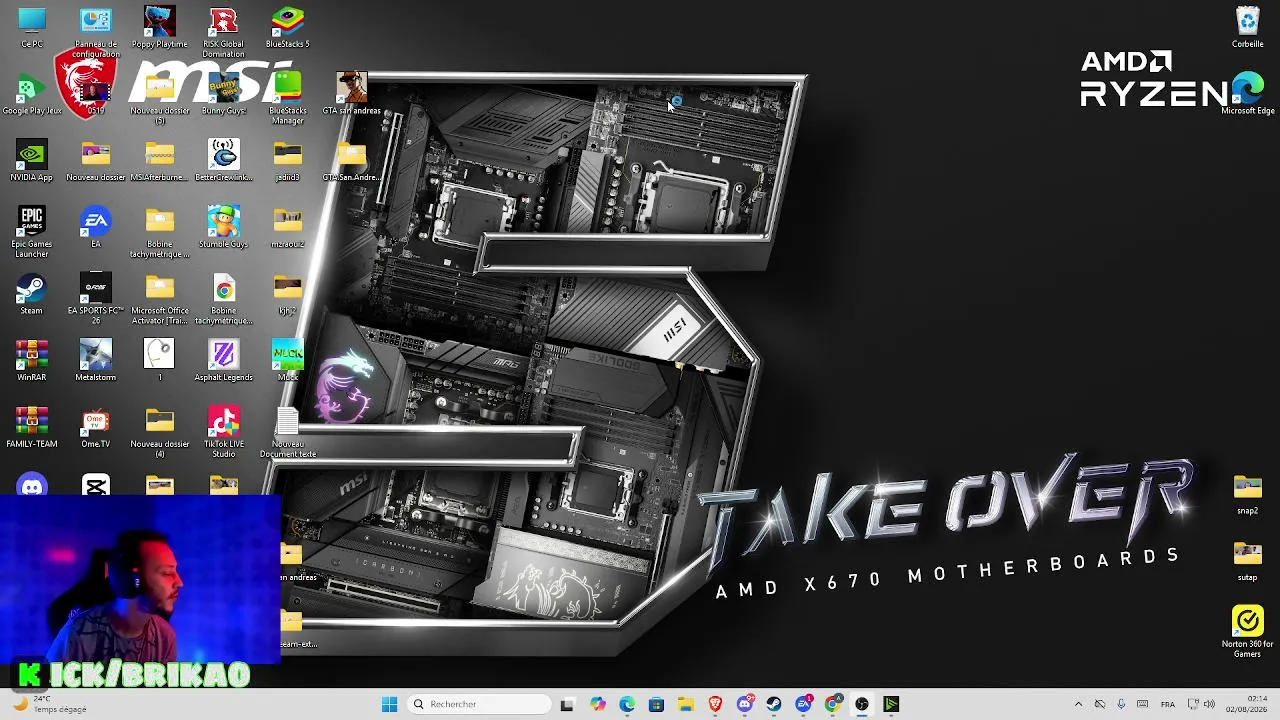
Task: Open the Windows Start menu
Action: coord(389,704)
